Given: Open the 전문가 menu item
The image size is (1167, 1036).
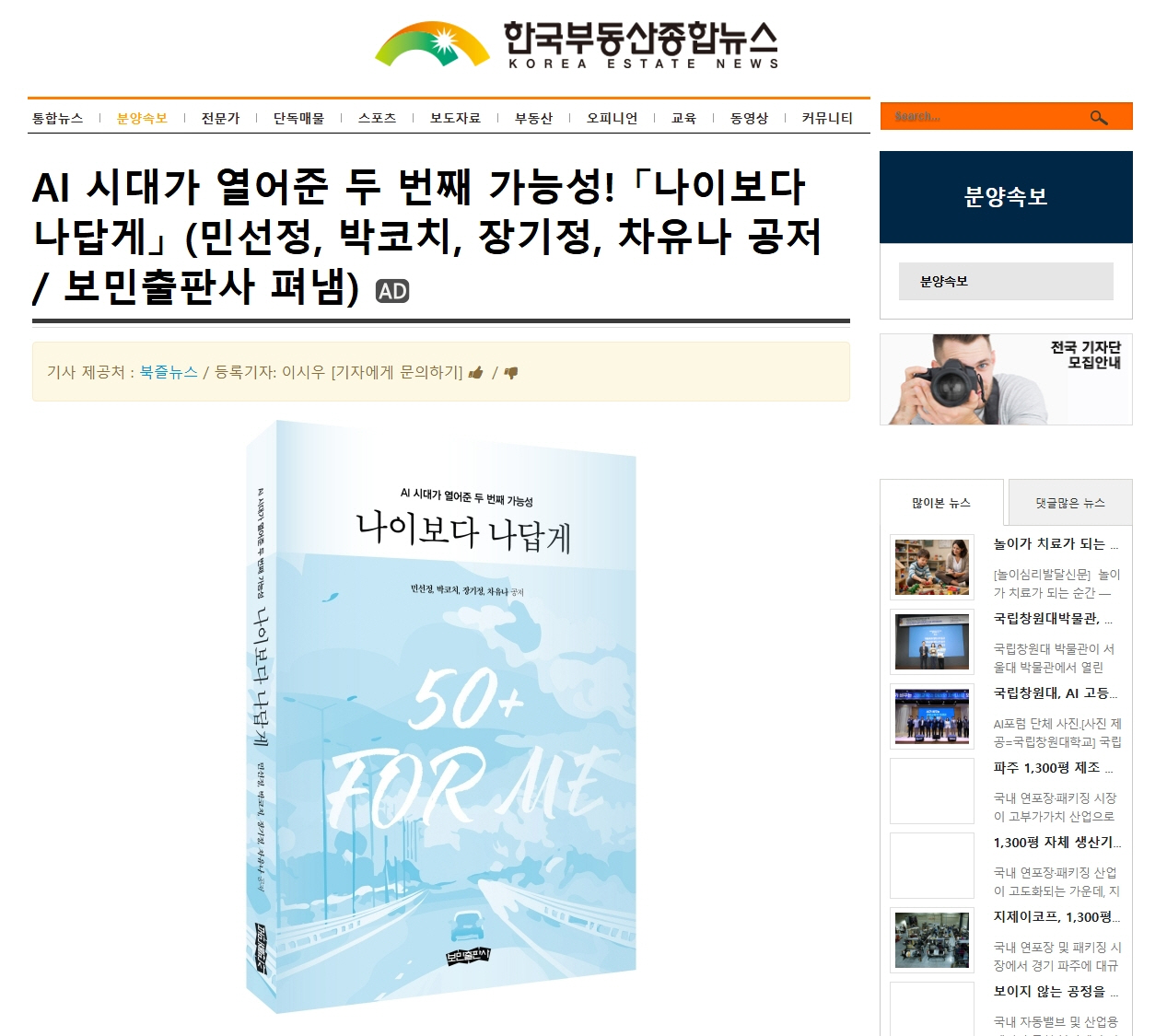Looking at the screenshot, I should coord(220,118).
